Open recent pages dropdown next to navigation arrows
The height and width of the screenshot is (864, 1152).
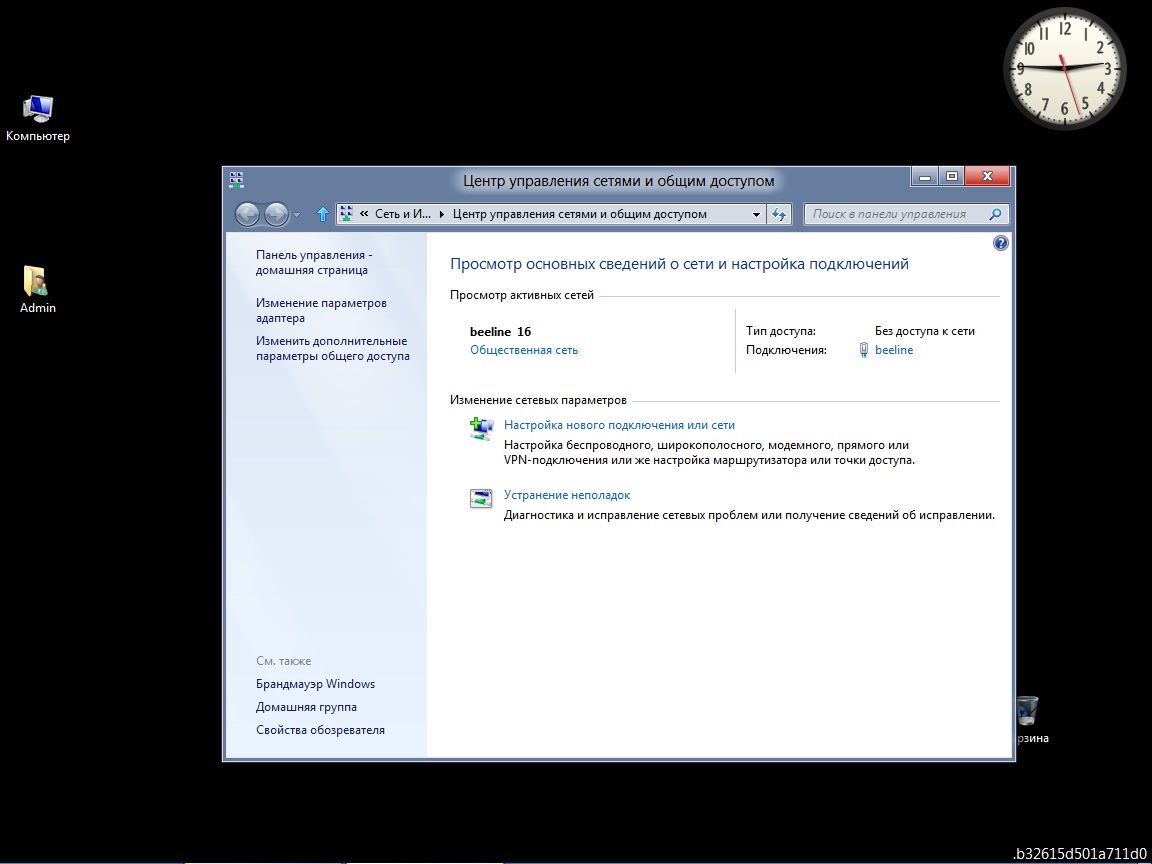click(x=297, y=215)
